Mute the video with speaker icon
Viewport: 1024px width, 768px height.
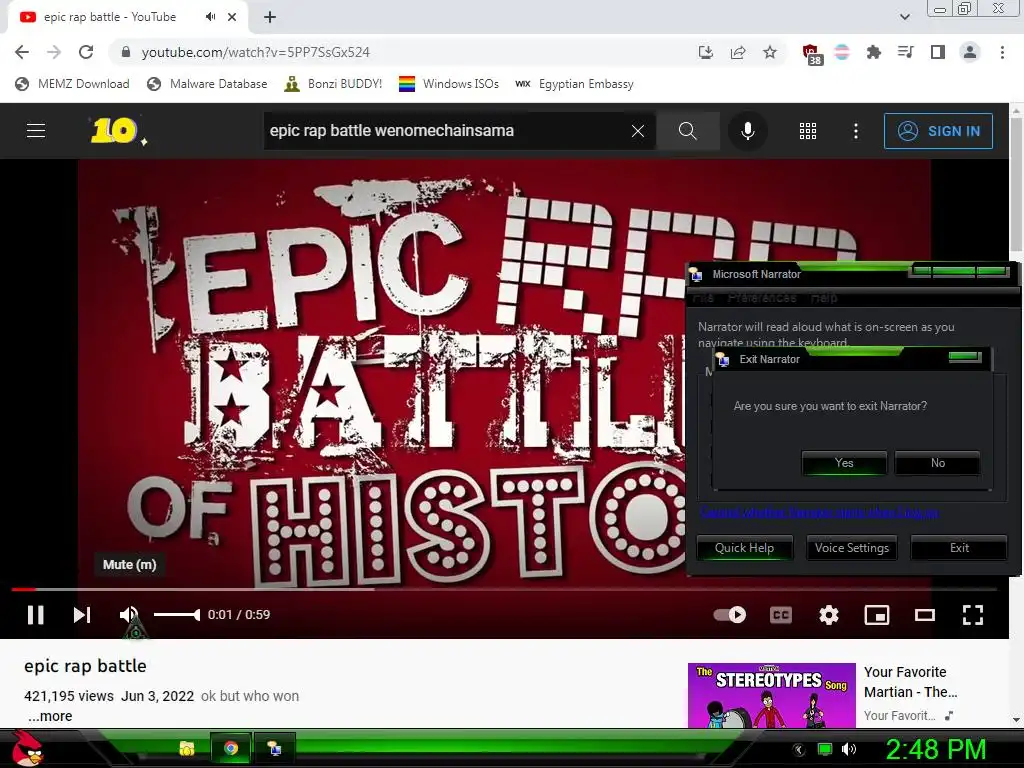pos(129,615)
